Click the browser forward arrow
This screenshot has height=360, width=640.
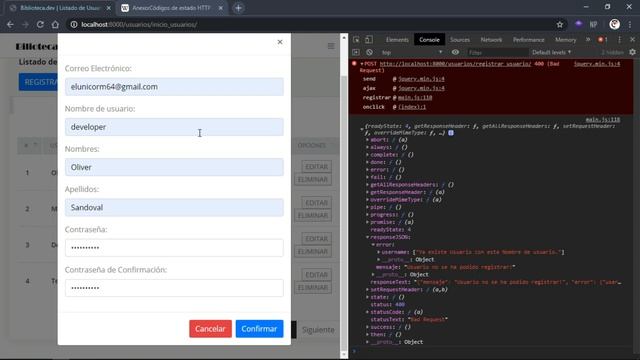coord(25,24)
